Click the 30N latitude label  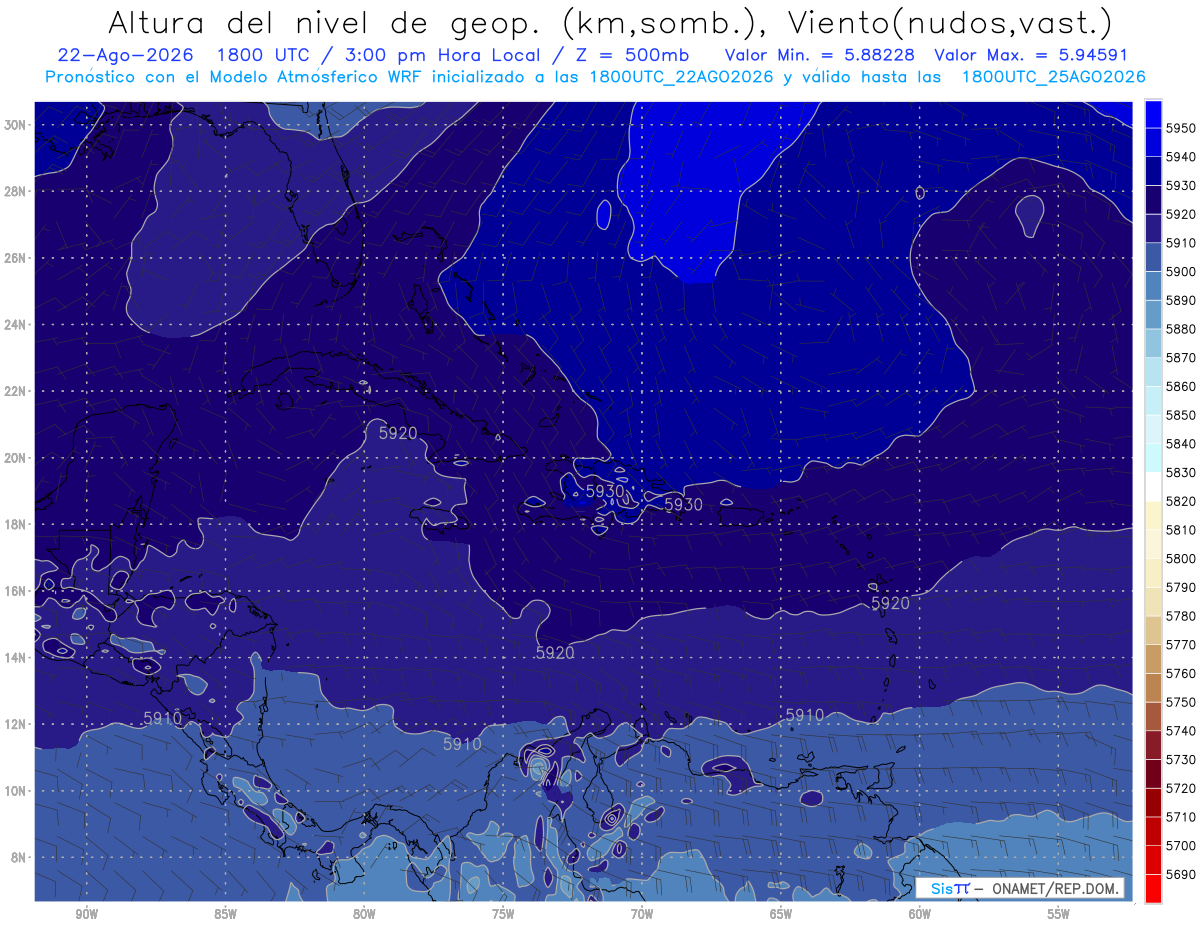pos(15,125)
